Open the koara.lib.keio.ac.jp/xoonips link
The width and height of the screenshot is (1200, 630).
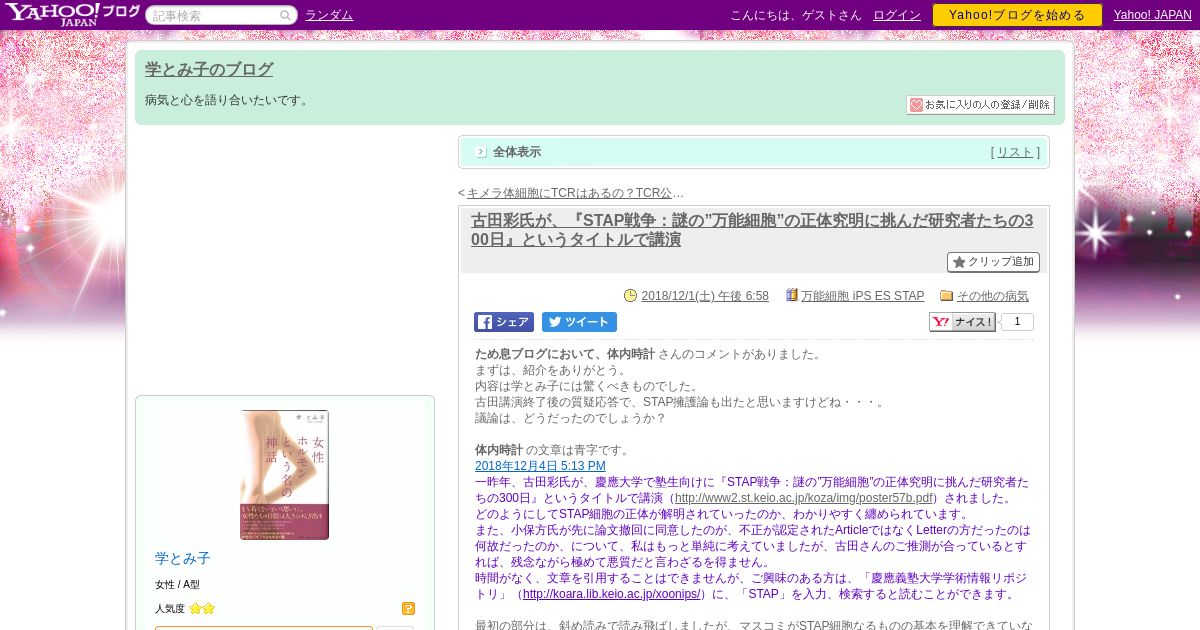612,594
